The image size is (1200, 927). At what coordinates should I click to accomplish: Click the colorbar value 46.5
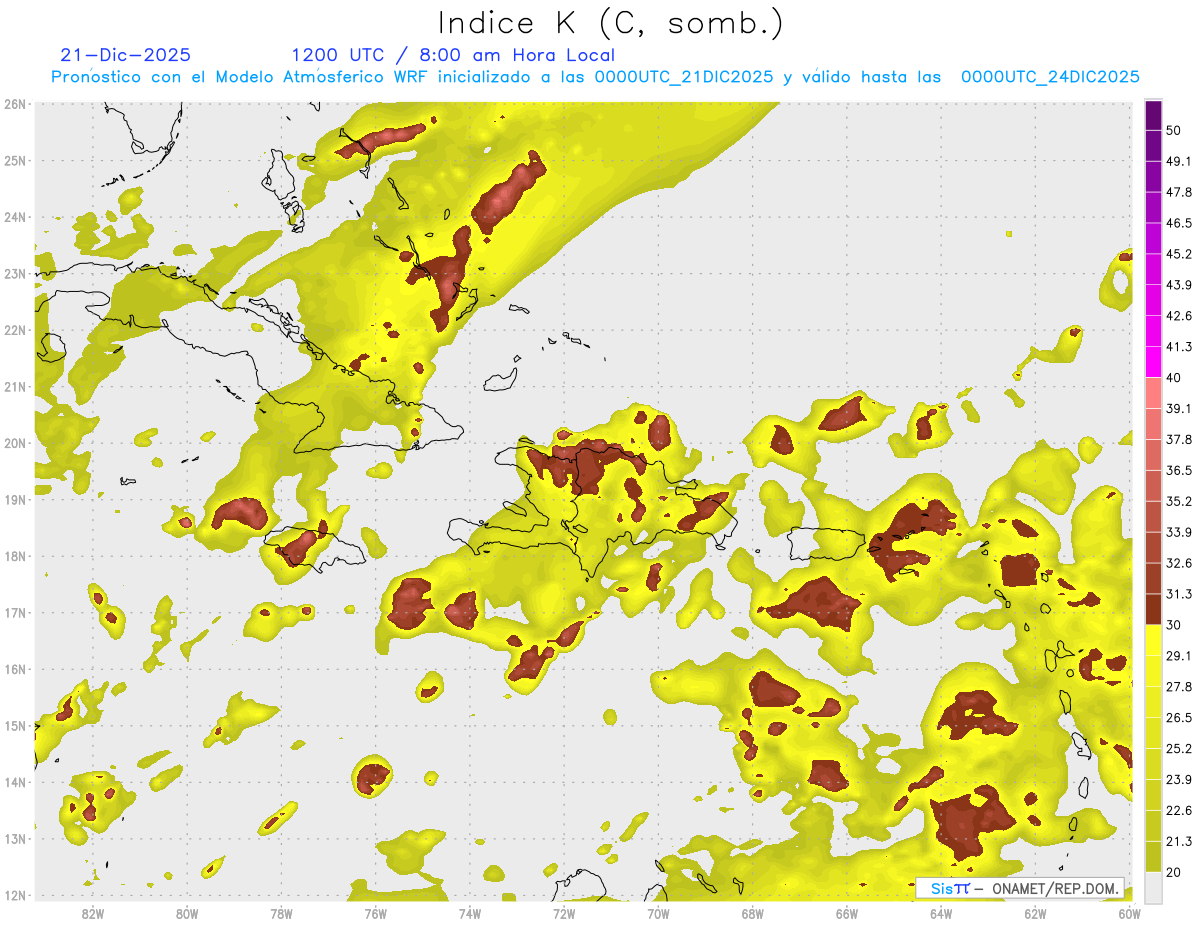point(1179,223)
